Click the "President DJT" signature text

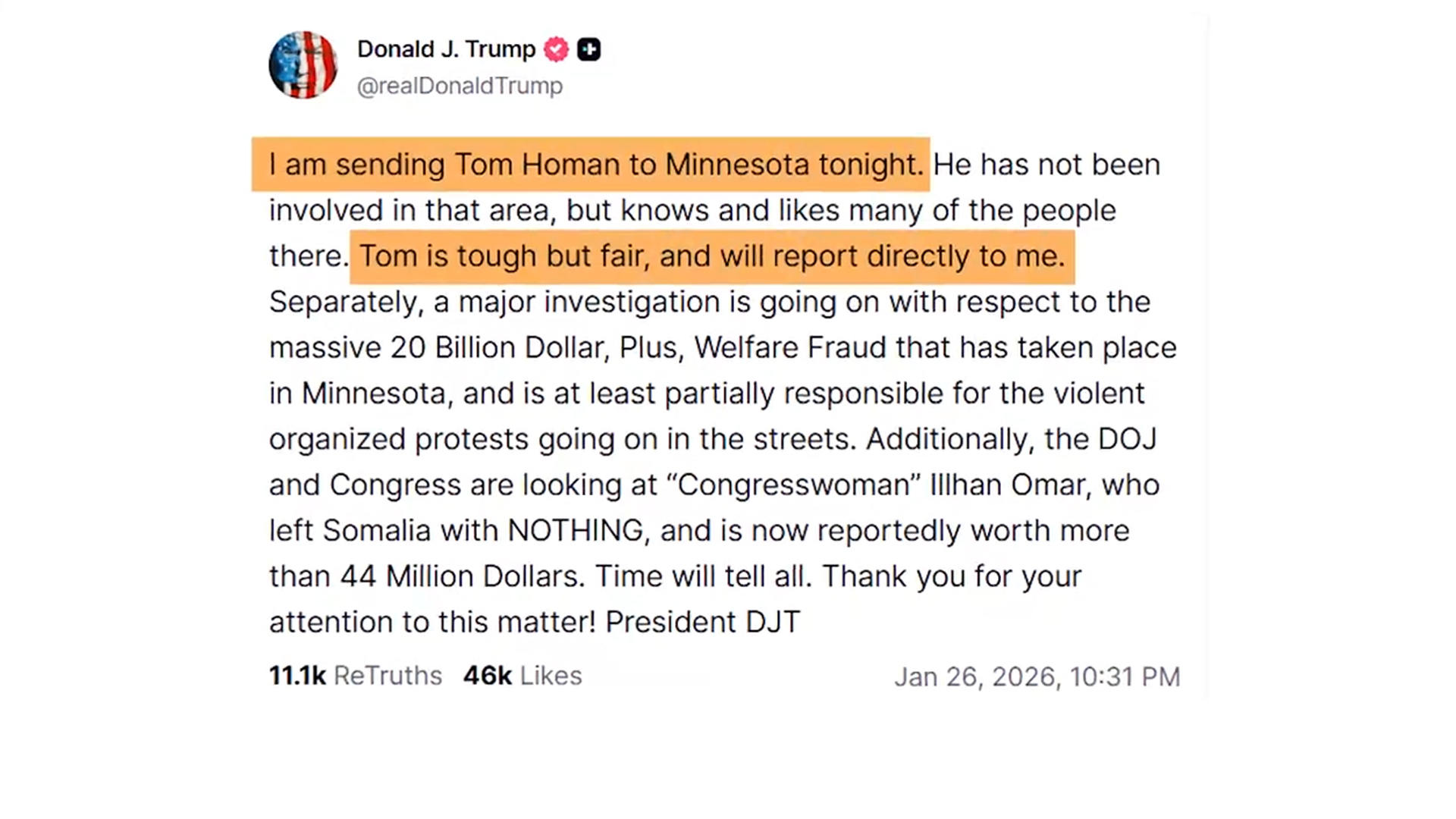702,622
